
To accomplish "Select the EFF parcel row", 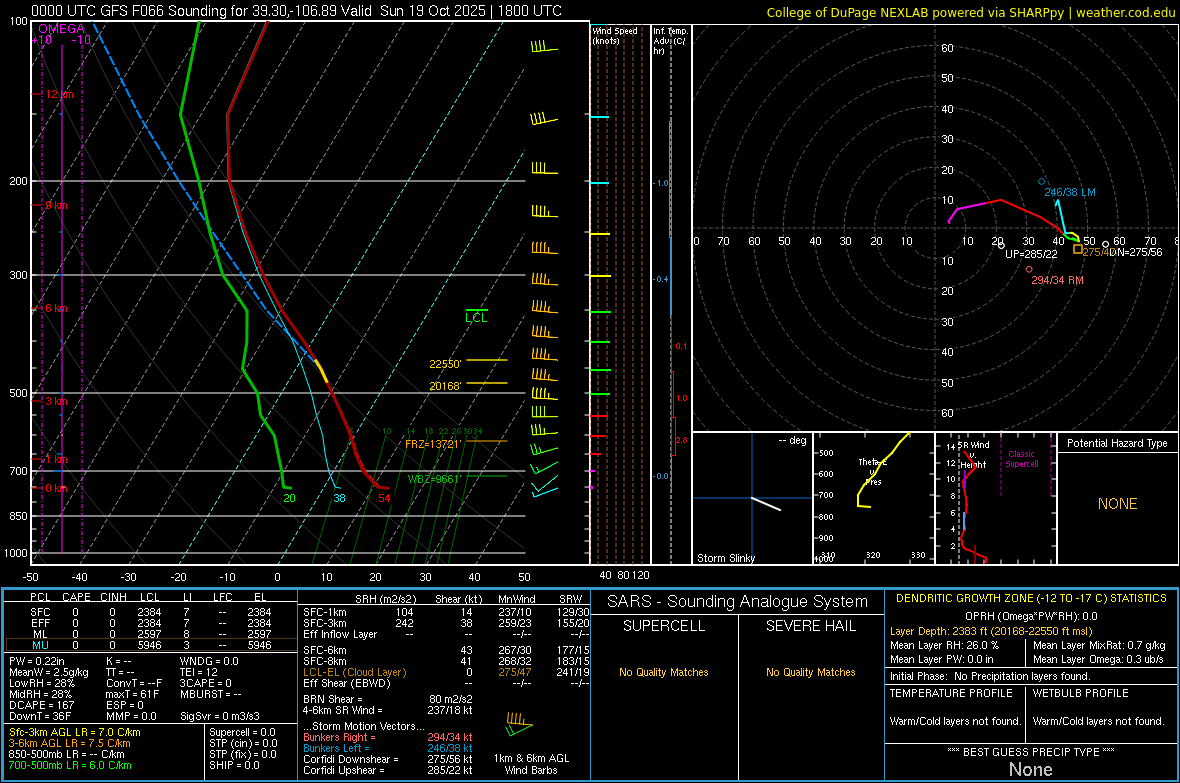I will [150, 623].
